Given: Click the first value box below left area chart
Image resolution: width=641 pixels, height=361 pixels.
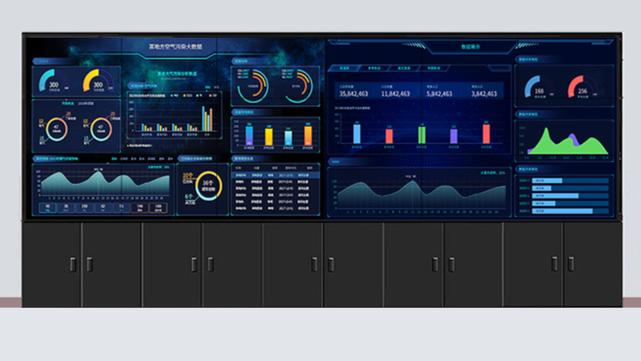Looking at the screenshot, I should click(x=48, y=208).
